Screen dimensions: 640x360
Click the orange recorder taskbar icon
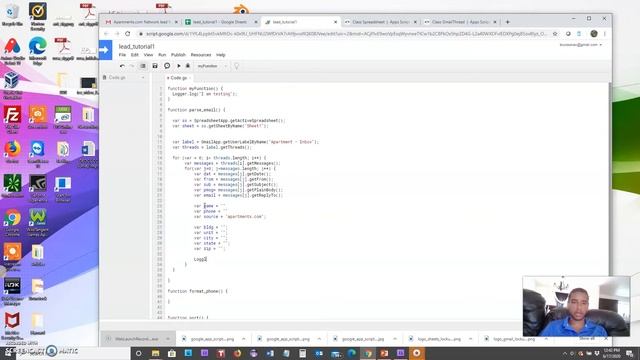point(417,353)
